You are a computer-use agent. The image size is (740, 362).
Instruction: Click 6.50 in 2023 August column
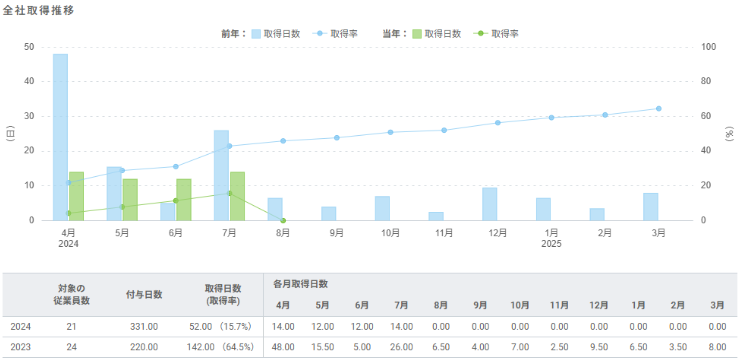tap(441, 347)
